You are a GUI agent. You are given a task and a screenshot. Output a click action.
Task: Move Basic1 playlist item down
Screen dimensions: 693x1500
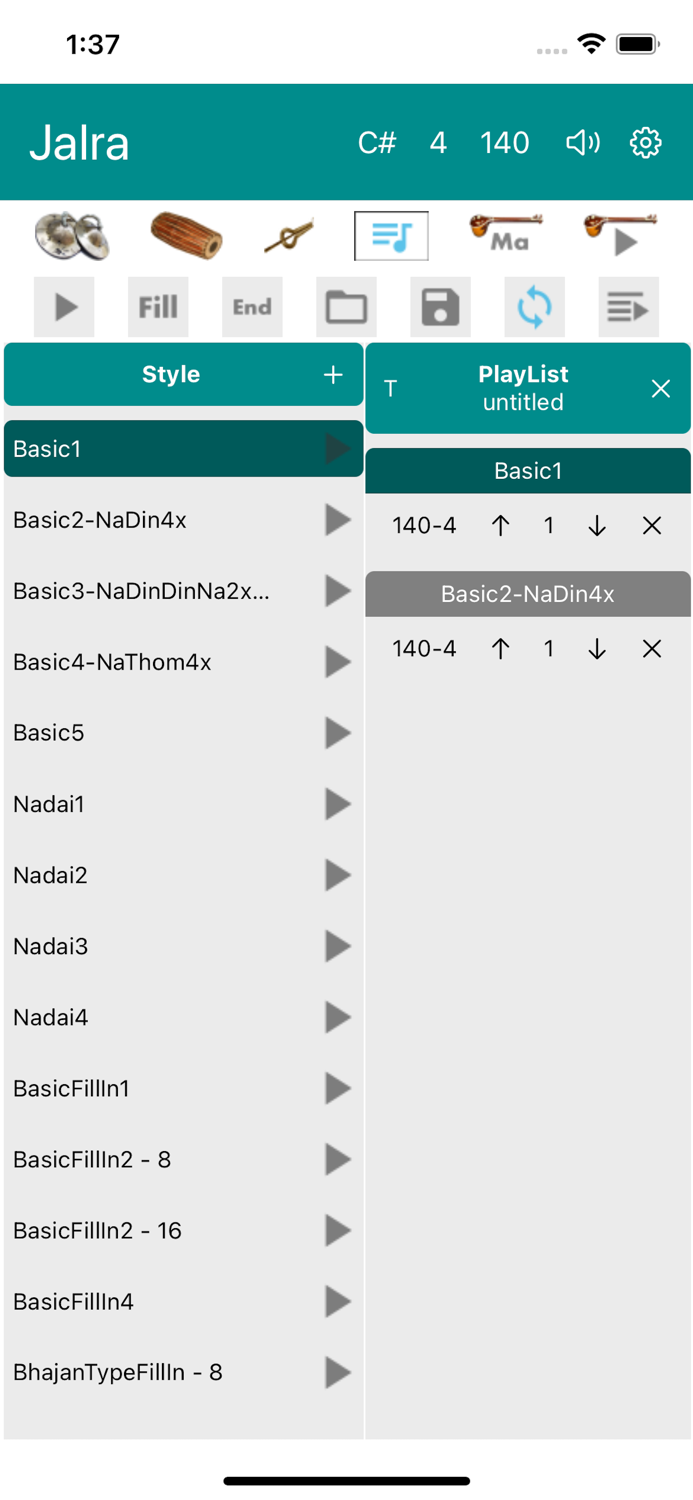597,526
